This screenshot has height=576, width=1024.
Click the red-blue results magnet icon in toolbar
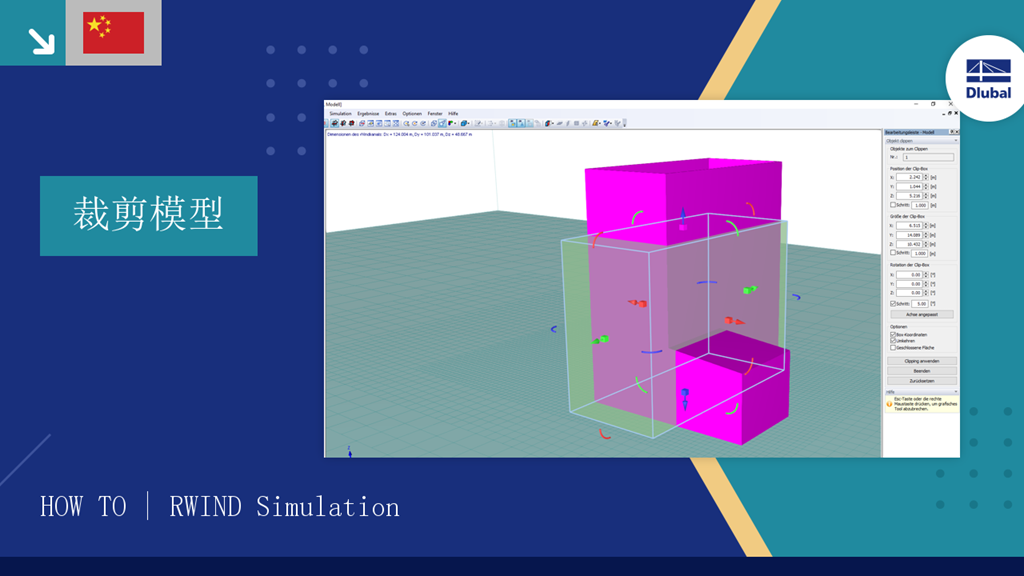click(x=548, y=123)
